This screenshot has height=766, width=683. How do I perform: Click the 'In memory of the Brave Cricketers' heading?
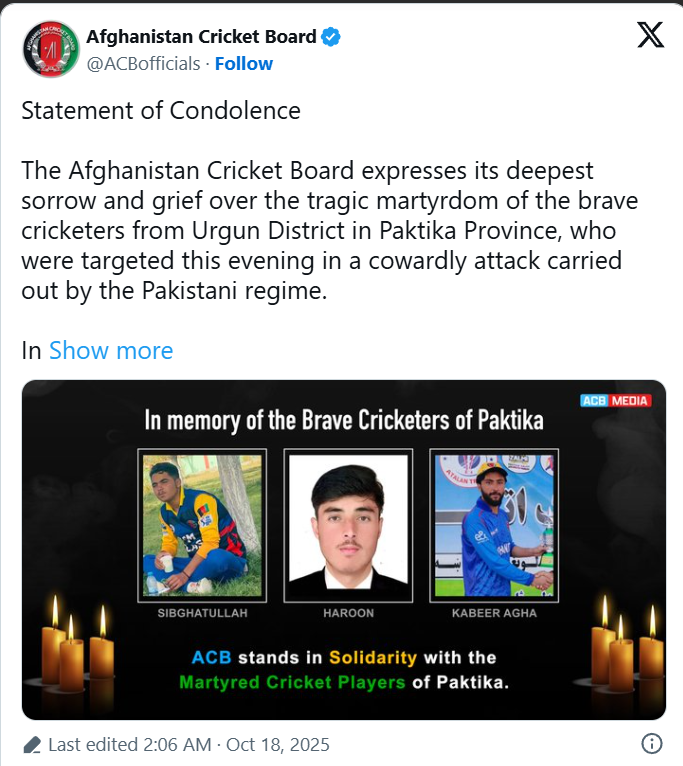point(344,420)
